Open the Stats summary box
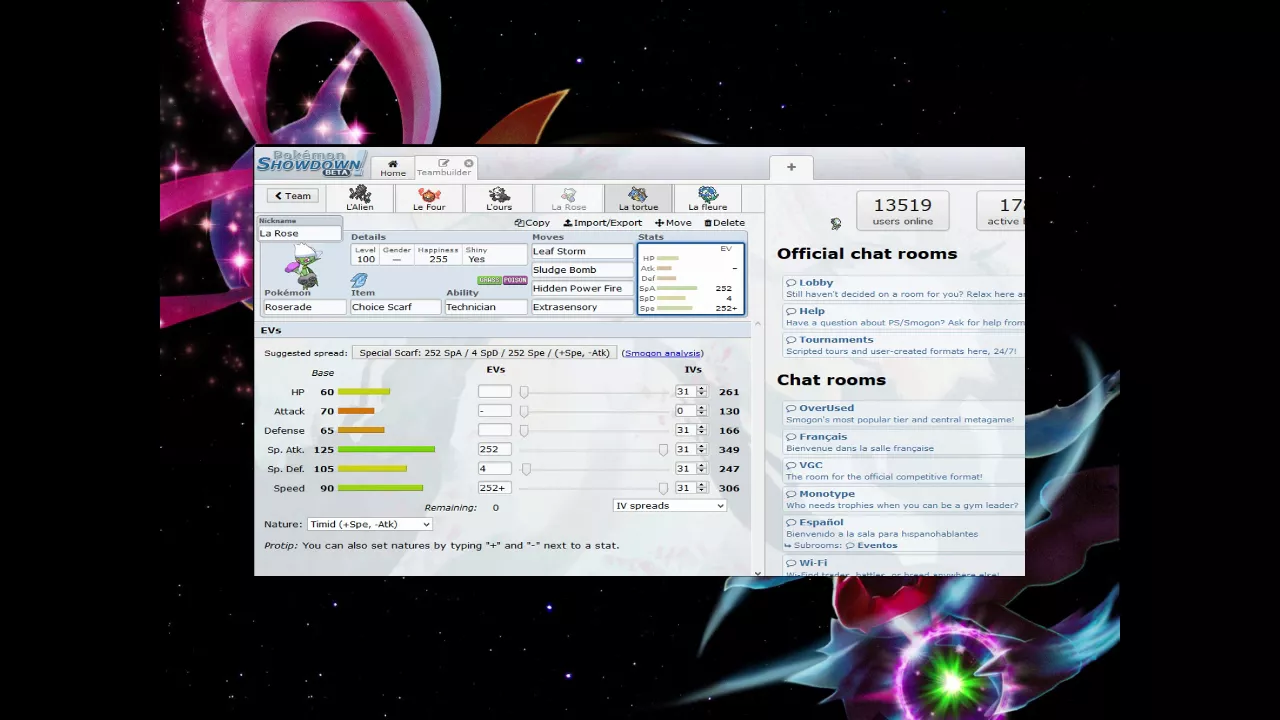 (x=691, y=278)
